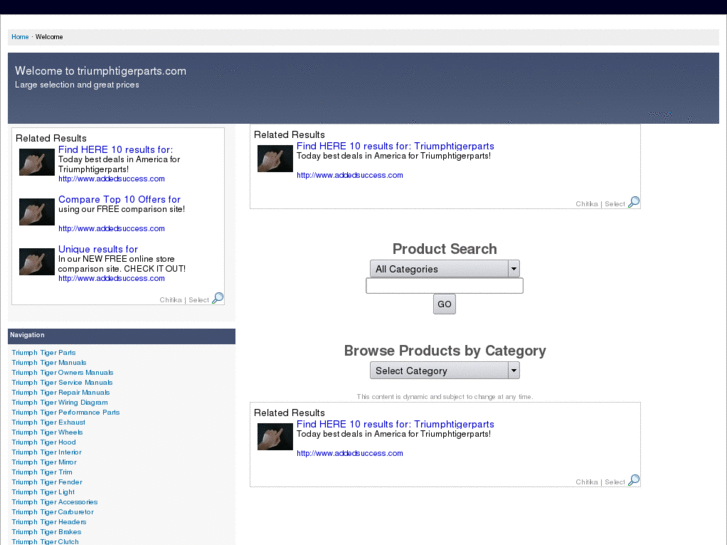Click 'Welcome to triumphtigerparts.com' banner heading
This screenshot has width=727, height=545.
tap(101, 71)
